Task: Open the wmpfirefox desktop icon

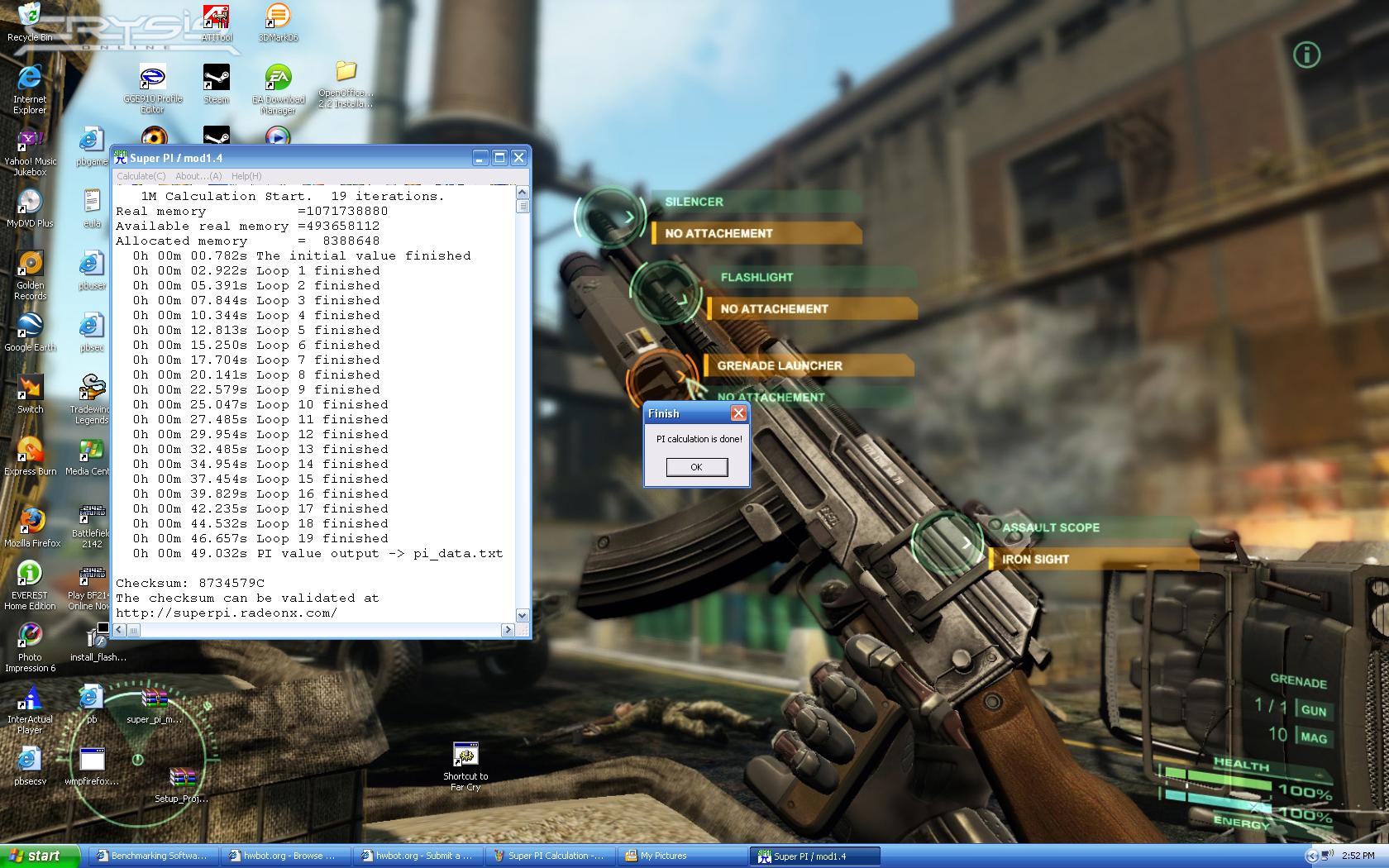Action: tap(92, 766)
